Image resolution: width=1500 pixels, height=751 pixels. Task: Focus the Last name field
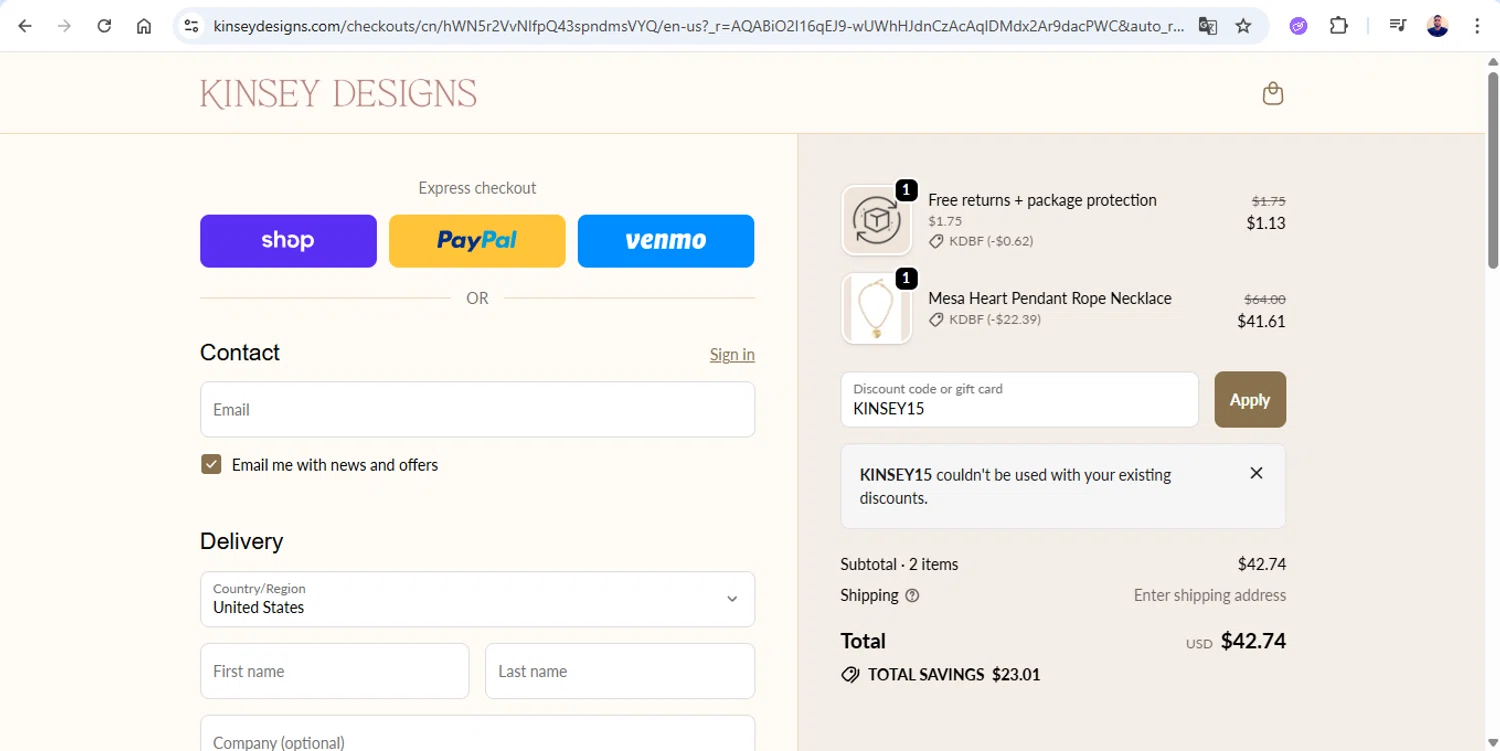(x=620, y=671)
